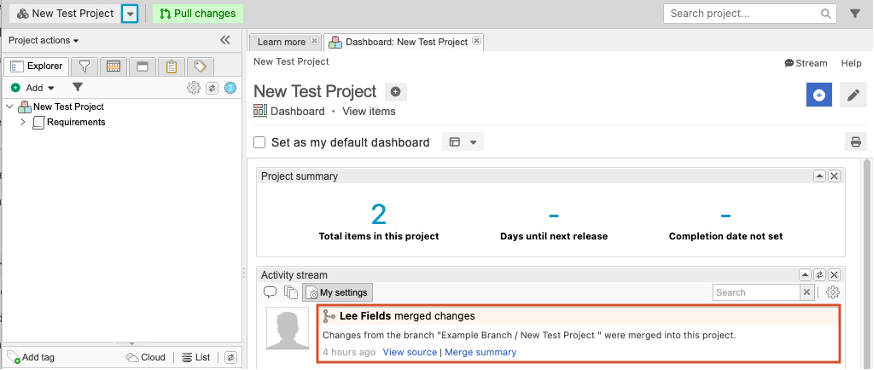Open the advanced filter funnel in the header
Image resolution: width=874 pixels, height=370 pixels.
pos(855,14)
